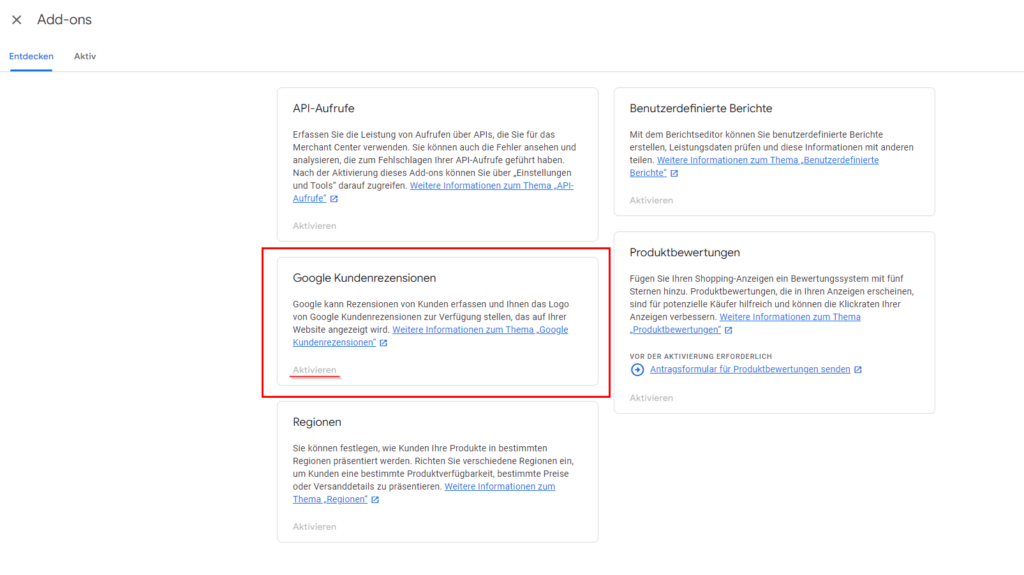1024x575 pixels.
Task: Switch to the Aktiv tab
Action: 85,56
